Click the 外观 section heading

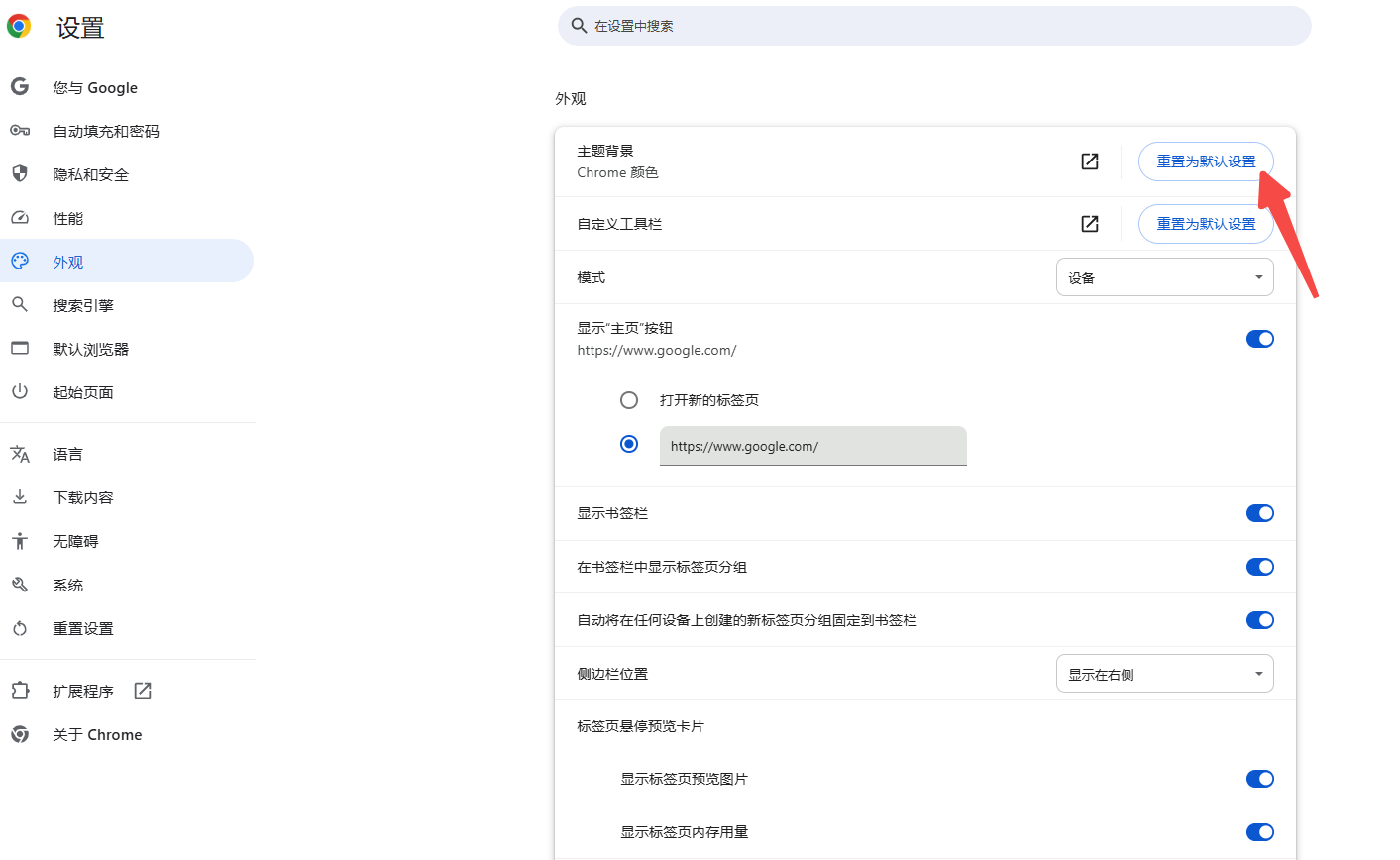click(x=571, y=99)
